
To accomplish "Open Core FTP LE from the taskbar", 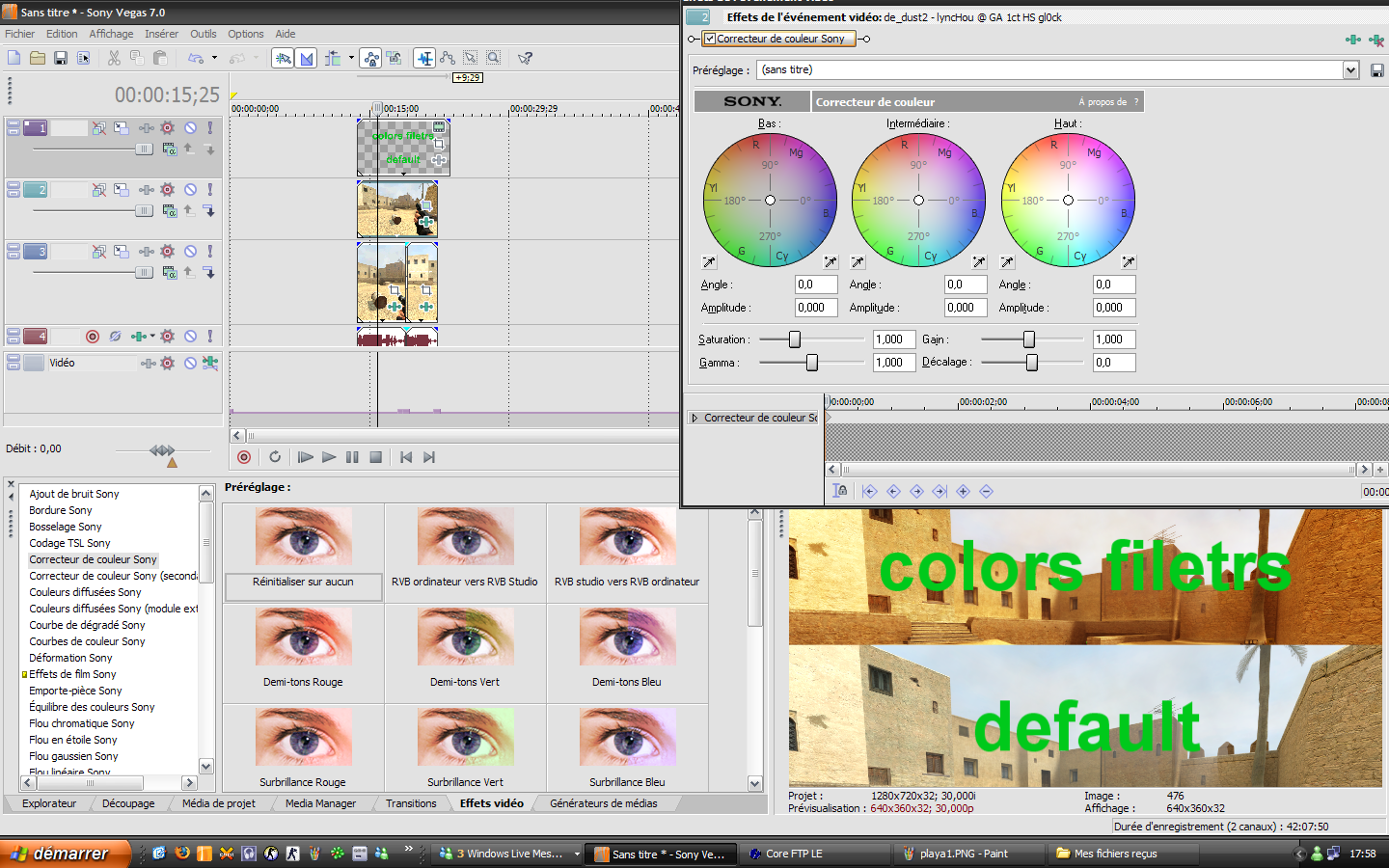I will [814, 854].
